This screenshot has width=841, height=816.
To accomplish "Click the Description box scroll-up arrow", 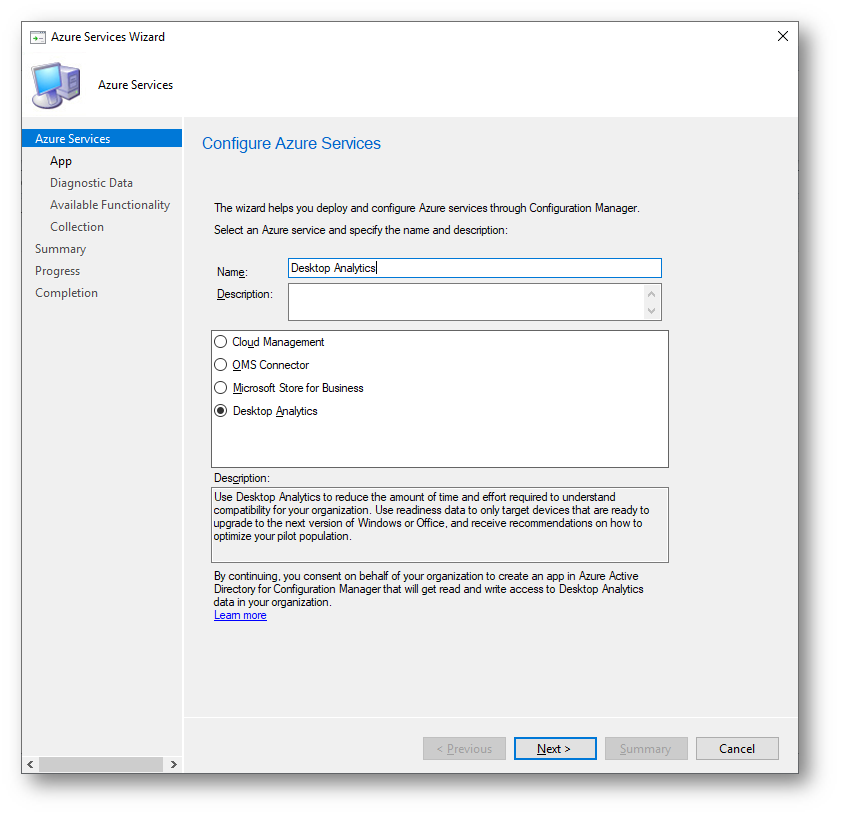I will pos(652,294).
